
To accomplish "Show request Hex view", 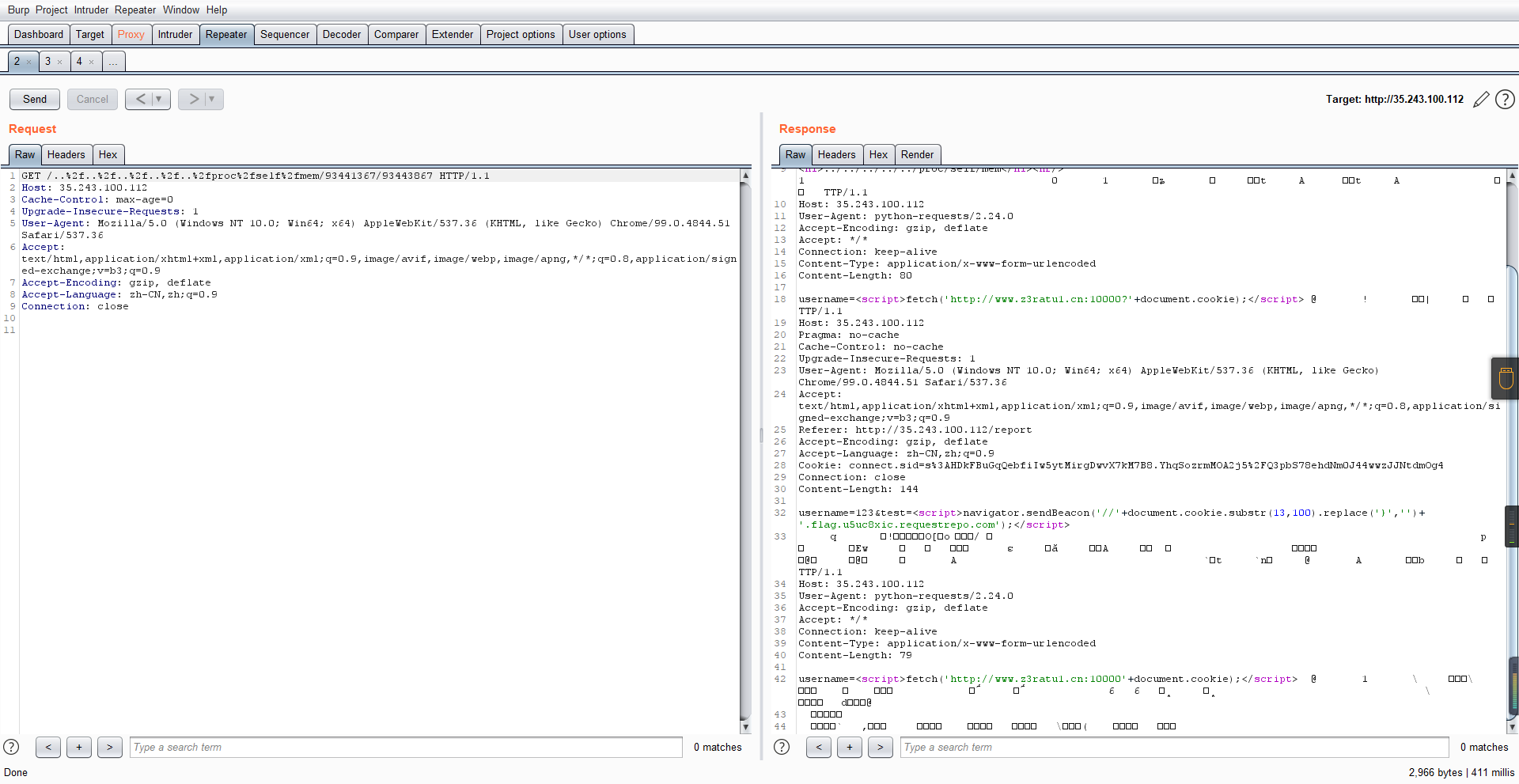I will pyautogui.click(x=108, y=155).
